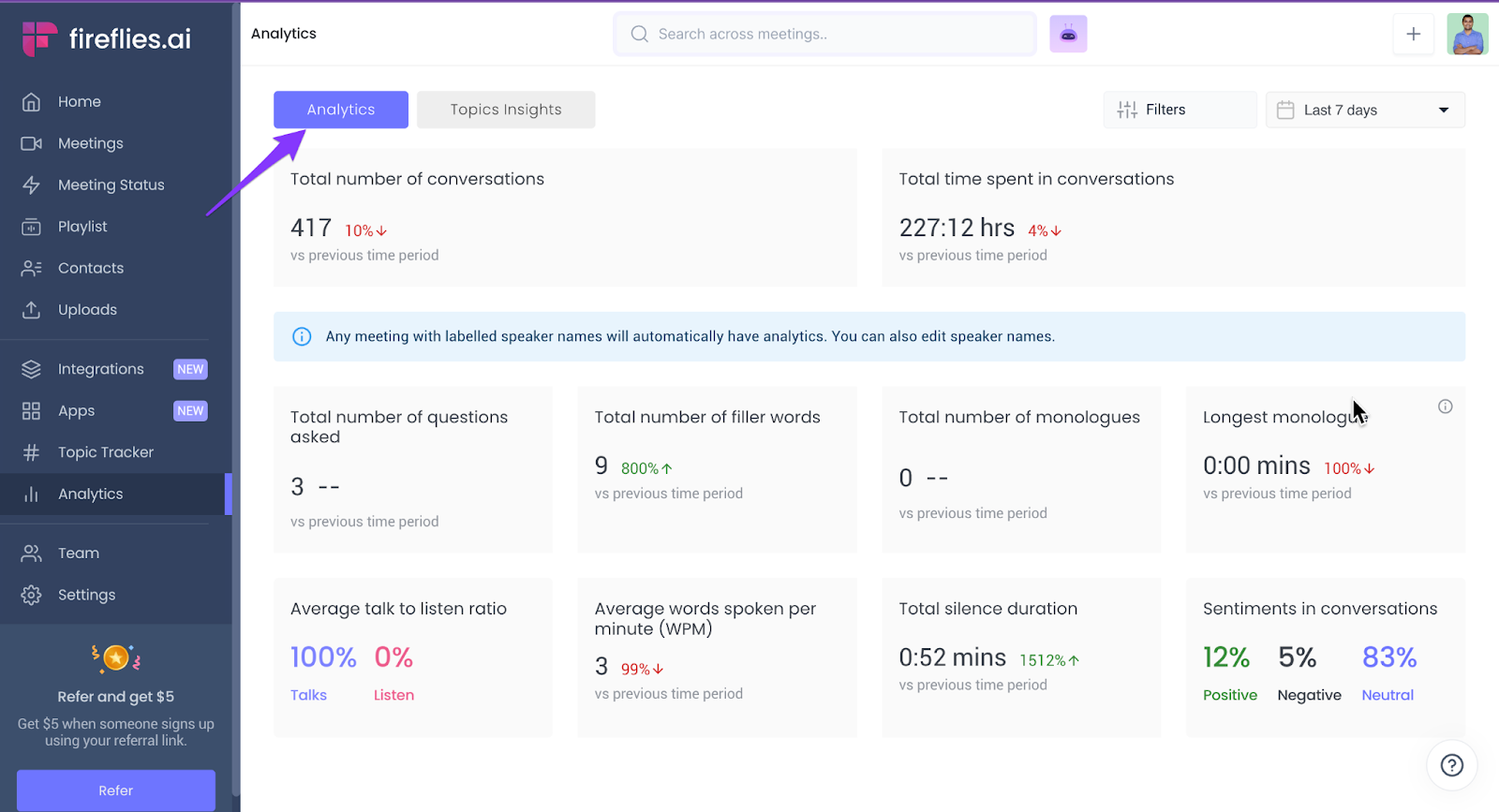Click the Fireflies bot assistant icon
Viewport: 1499px width, 812px height.
pos(1068,35)
